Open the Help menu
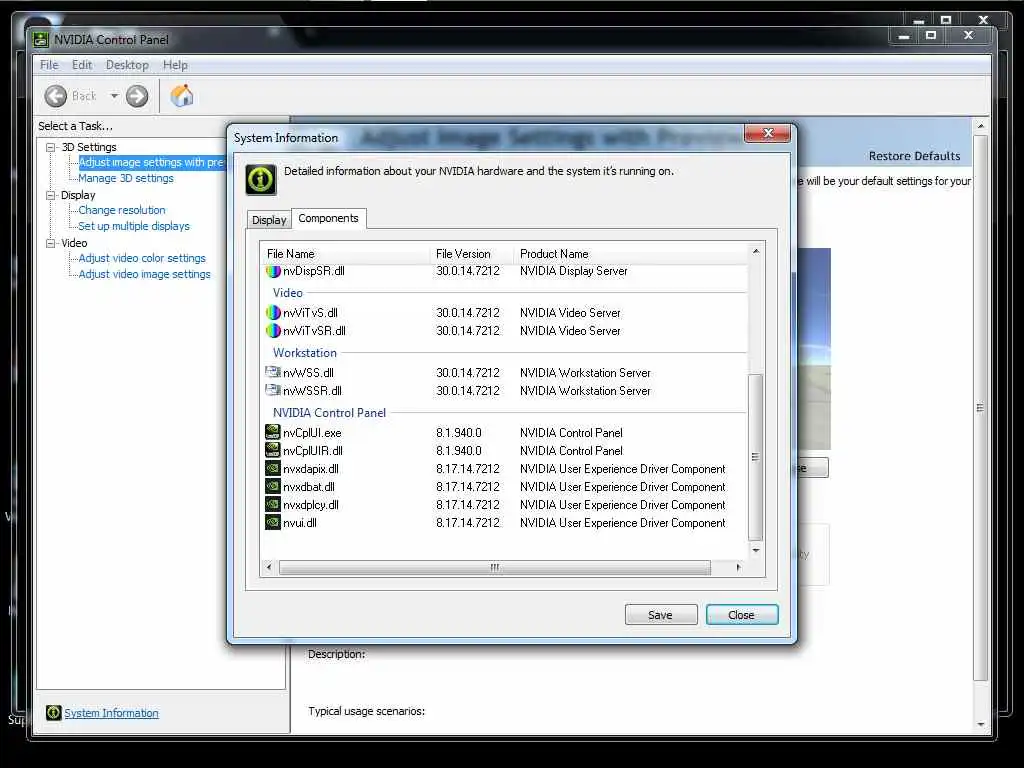 click(175, 65)
